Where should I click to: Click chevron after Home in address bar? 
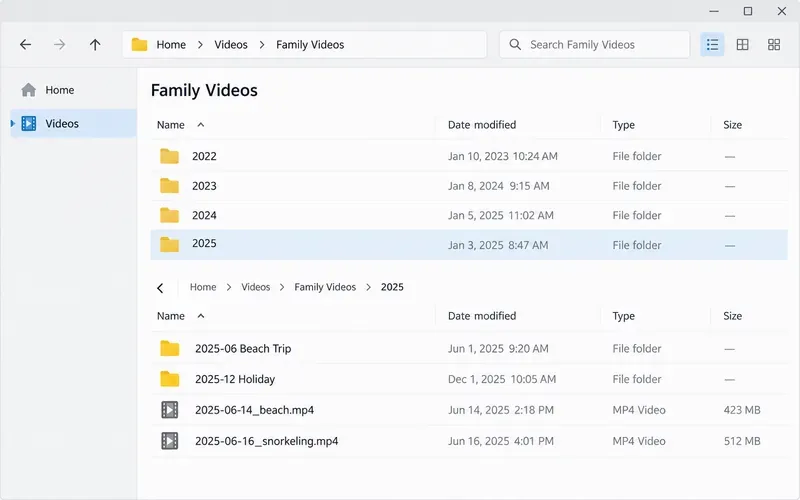(201, 45)
